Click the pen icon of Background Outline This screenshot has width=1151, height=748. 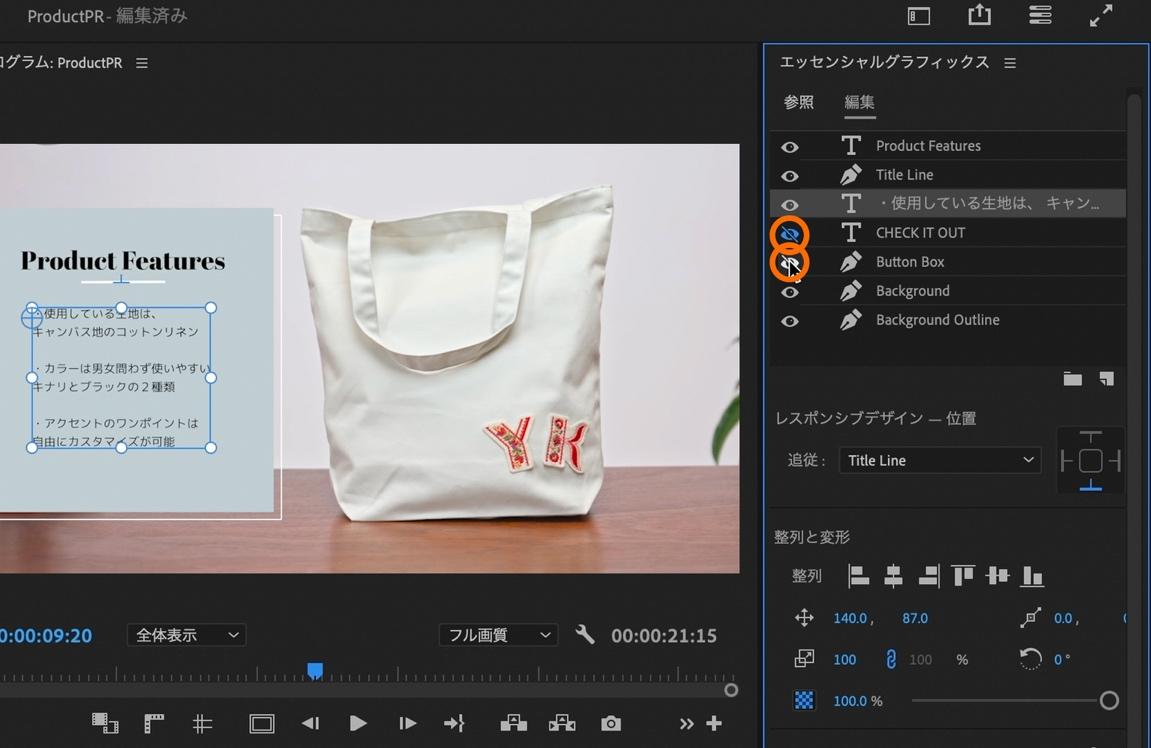[x=851, y=320]
